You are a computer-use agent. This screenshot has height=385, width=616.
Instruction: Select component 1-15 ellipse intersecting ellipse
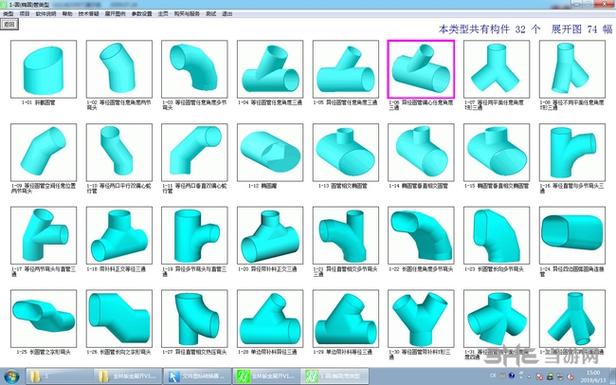[x=496, y=152]
